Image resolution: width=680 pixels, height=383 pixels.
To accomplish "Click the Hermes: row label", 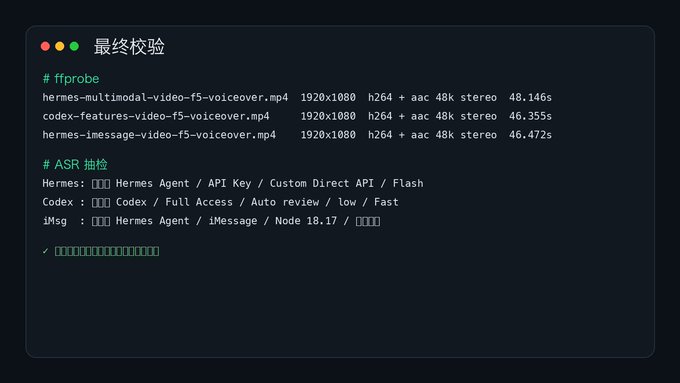I will click(64, 183).
